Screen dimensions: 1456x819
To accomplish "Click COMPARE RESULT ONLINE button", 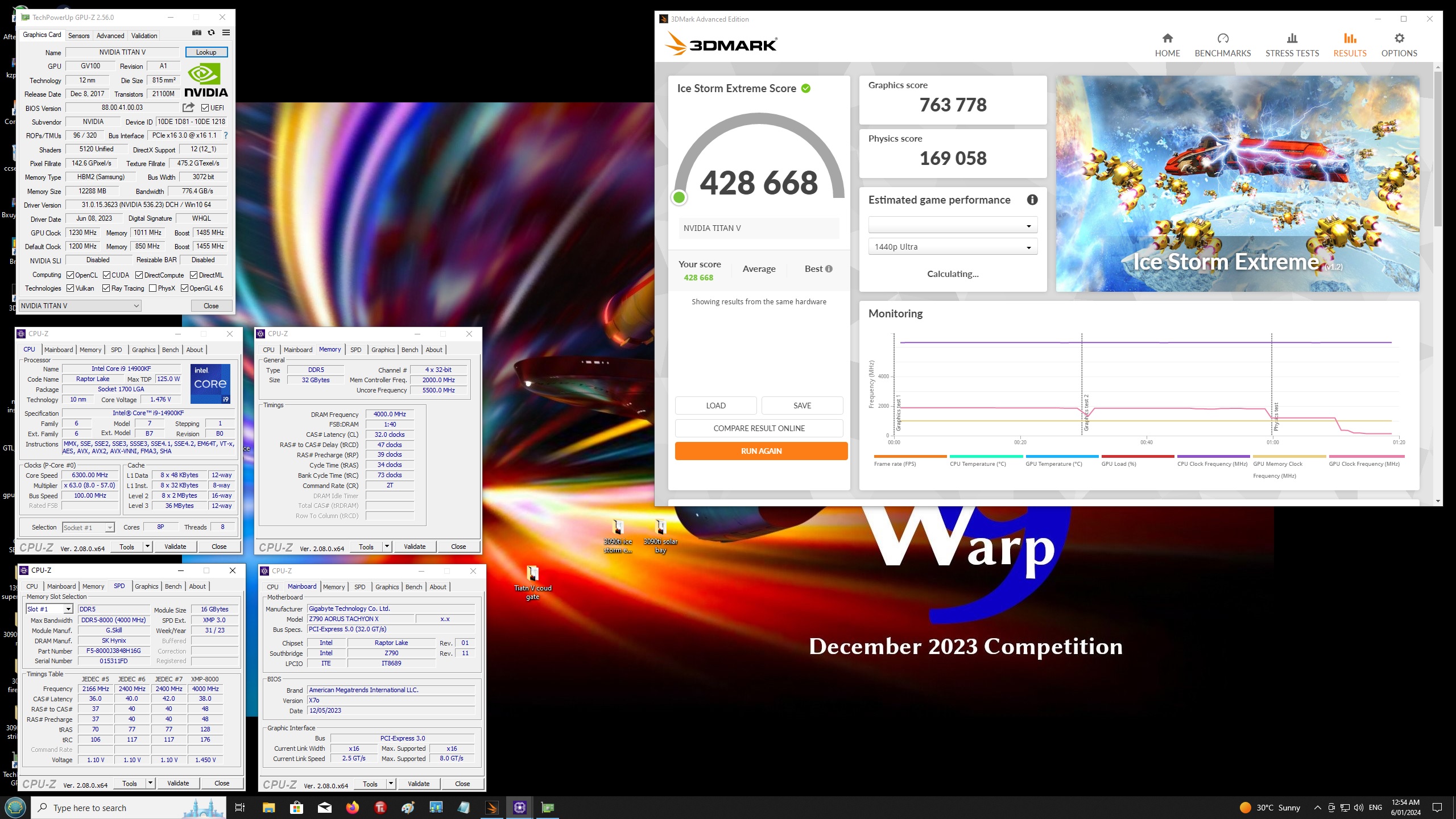I will coord(759,428).
